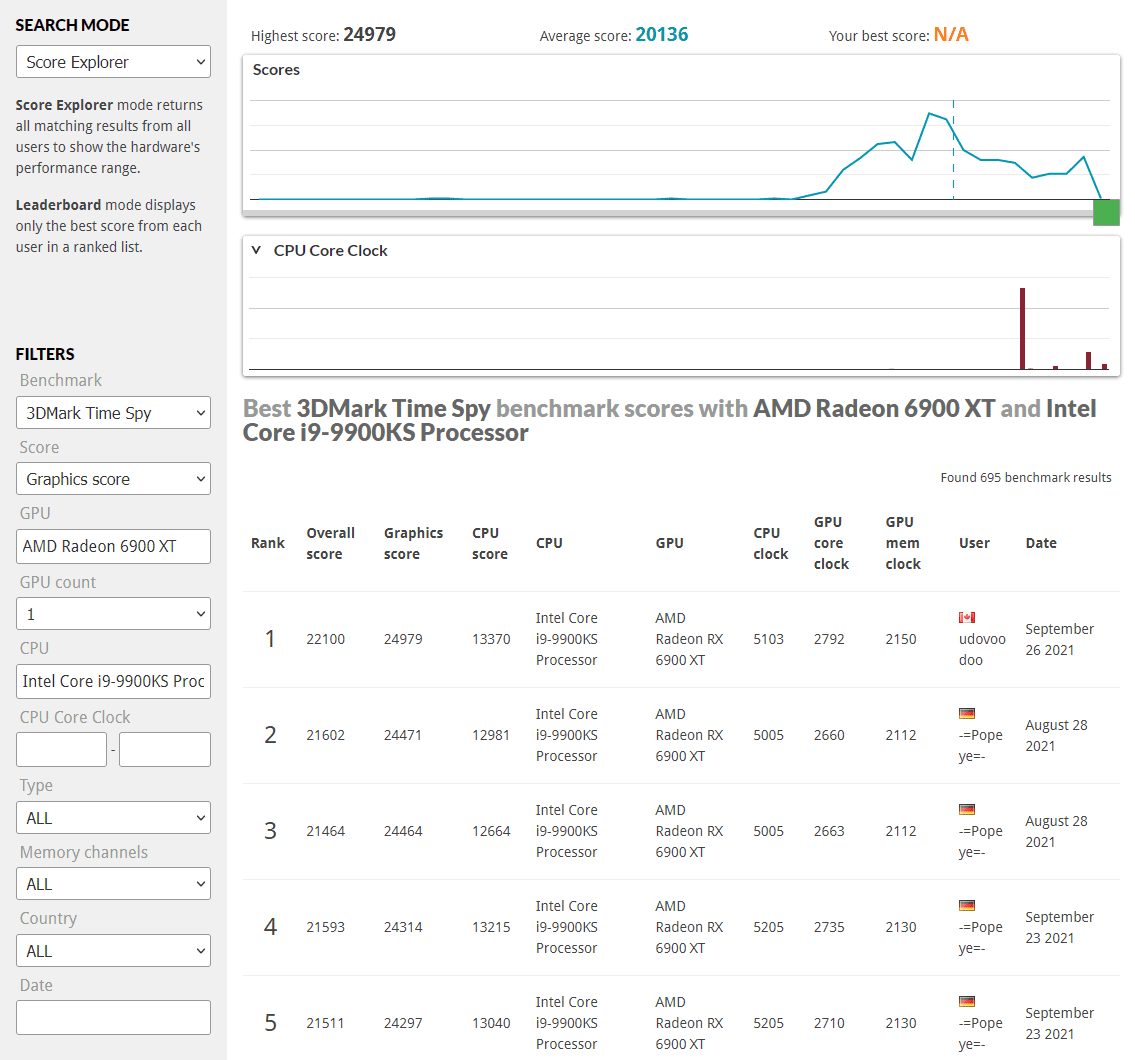Click the Found 695 benchmark results text
This screenshot has width=1135, height=1060.
pyautogui.click(x=1026, y=478)
